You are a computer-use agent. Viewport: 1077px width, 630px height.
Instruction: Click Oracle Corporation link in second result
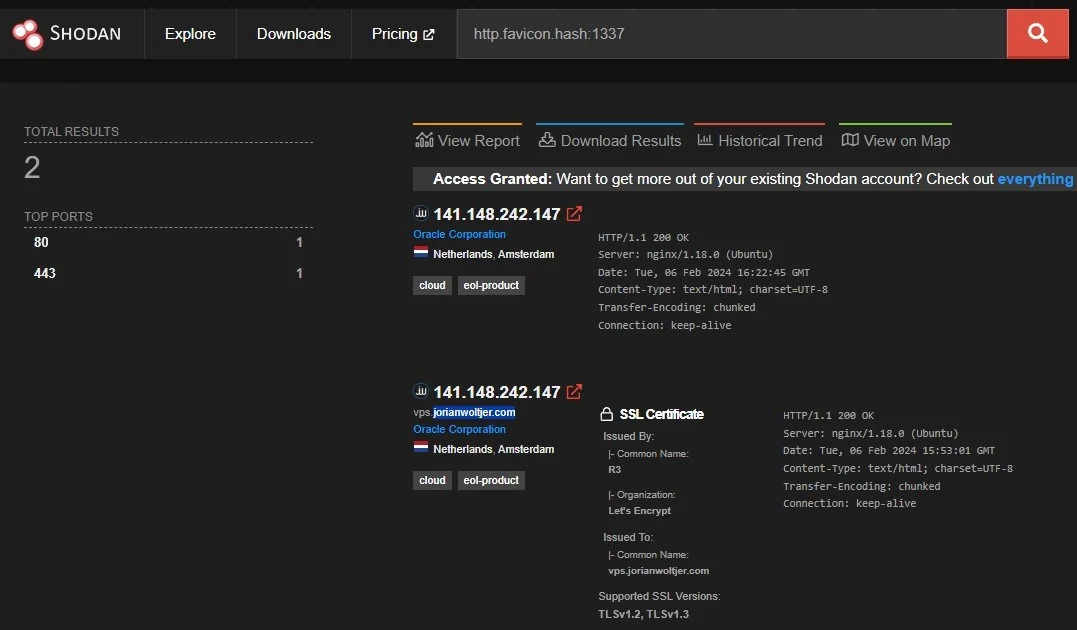coord(460,429)
